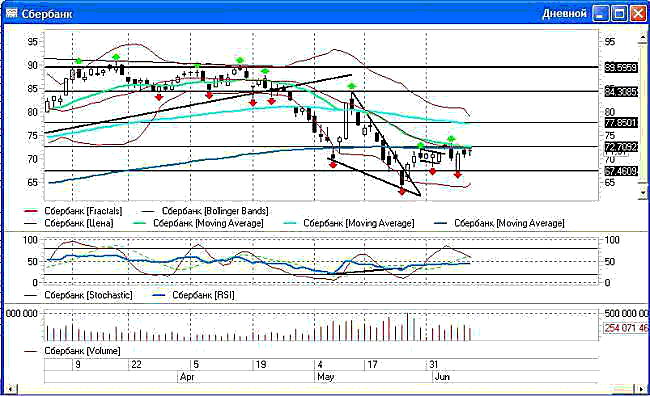Click the May month label on time axis
Image resolution: width=650 pixels, height=397 pixels.
[x=326, y=377]
